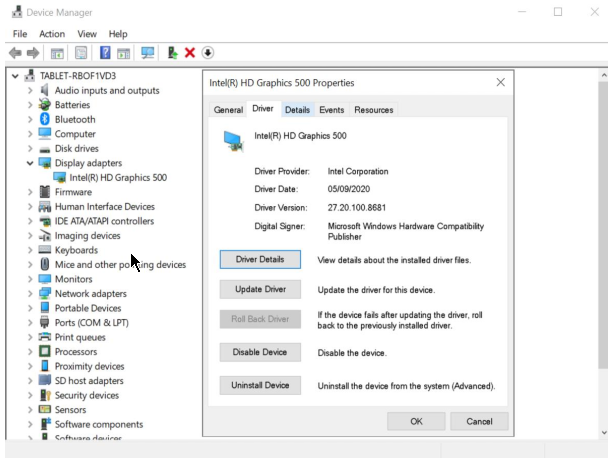The height and width of the screenshot is (459, 611).
Task: Collapse the TABLET-RBOF1VD3 root node
Action: tap(14, 76)
